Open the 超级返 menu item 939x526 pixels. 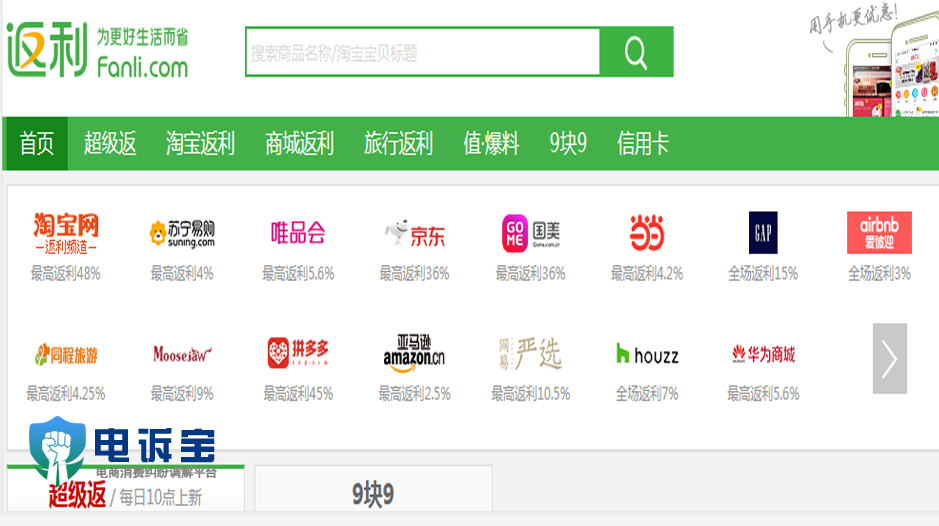pos(110,144)
